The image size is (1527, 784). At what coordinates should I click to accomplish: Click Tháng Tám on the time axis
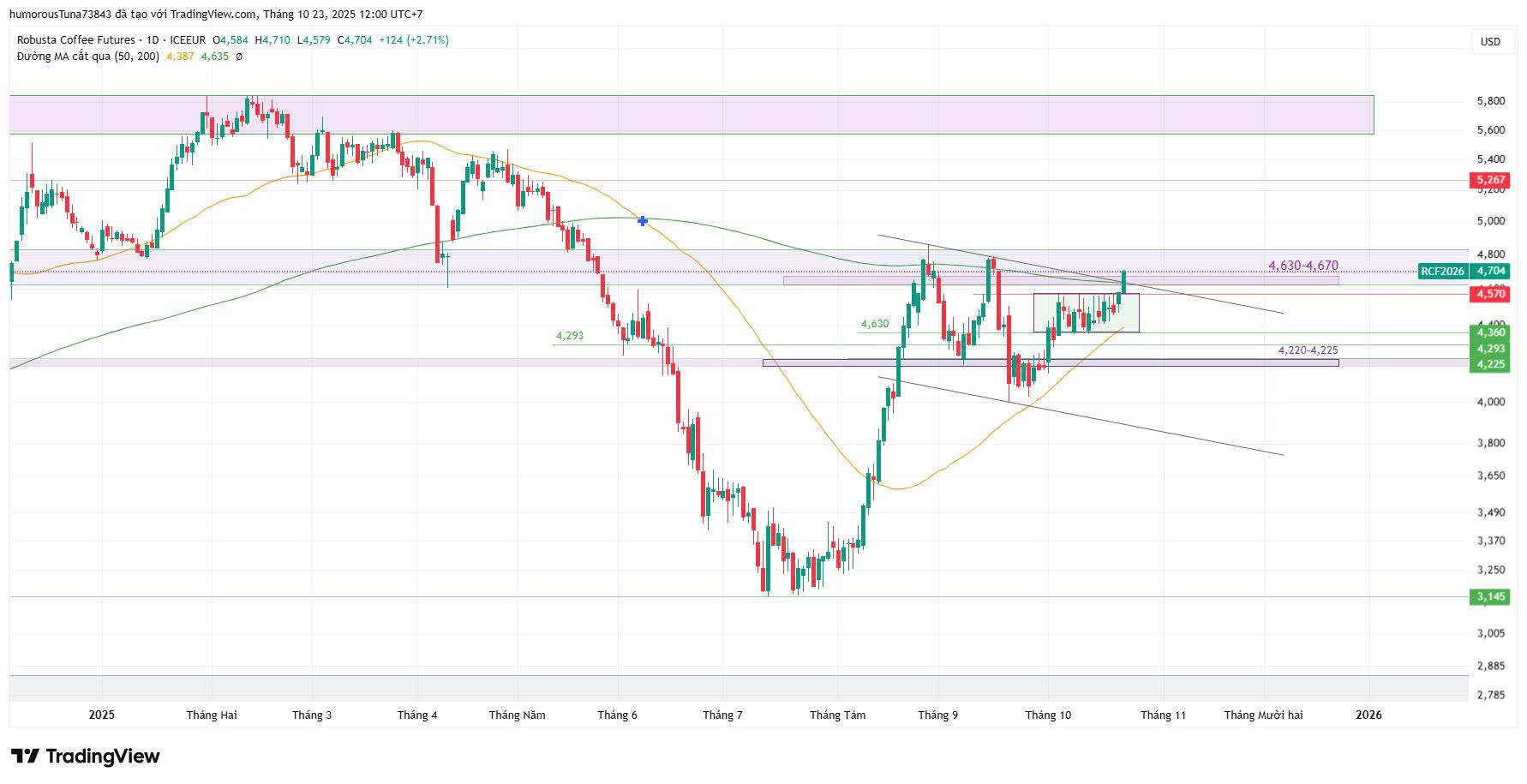click(x=837, y=715)
